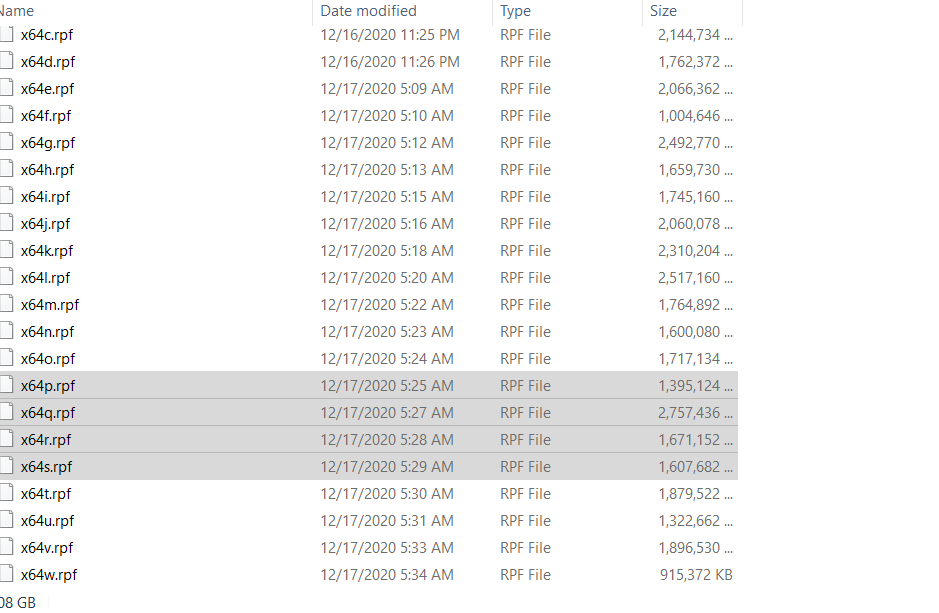Sort by Date modified column header
This screenshot has height=613, width=939.
pyautogui.click(x=368, y=11)
